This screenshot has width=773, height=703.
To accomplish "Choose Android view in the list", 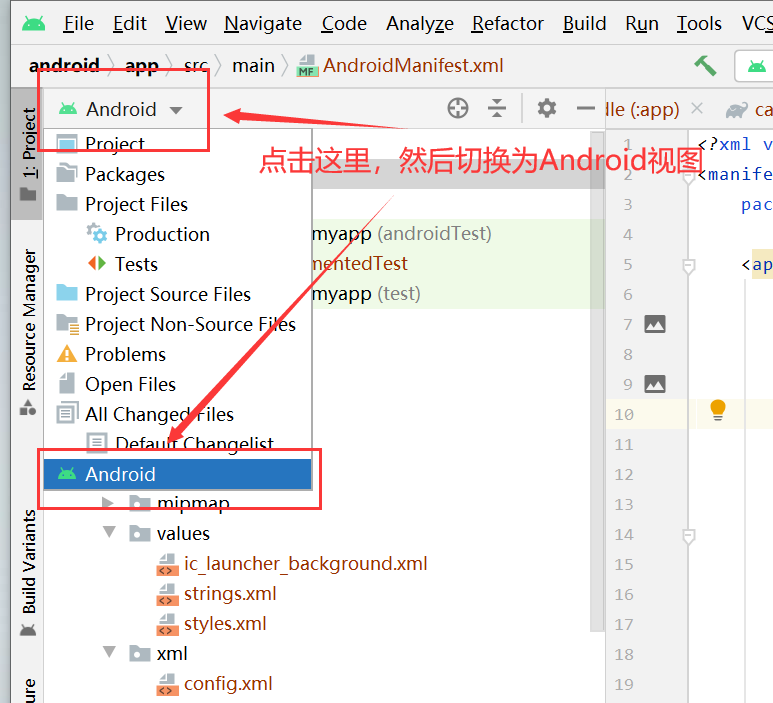I will (x=177, y=474).
